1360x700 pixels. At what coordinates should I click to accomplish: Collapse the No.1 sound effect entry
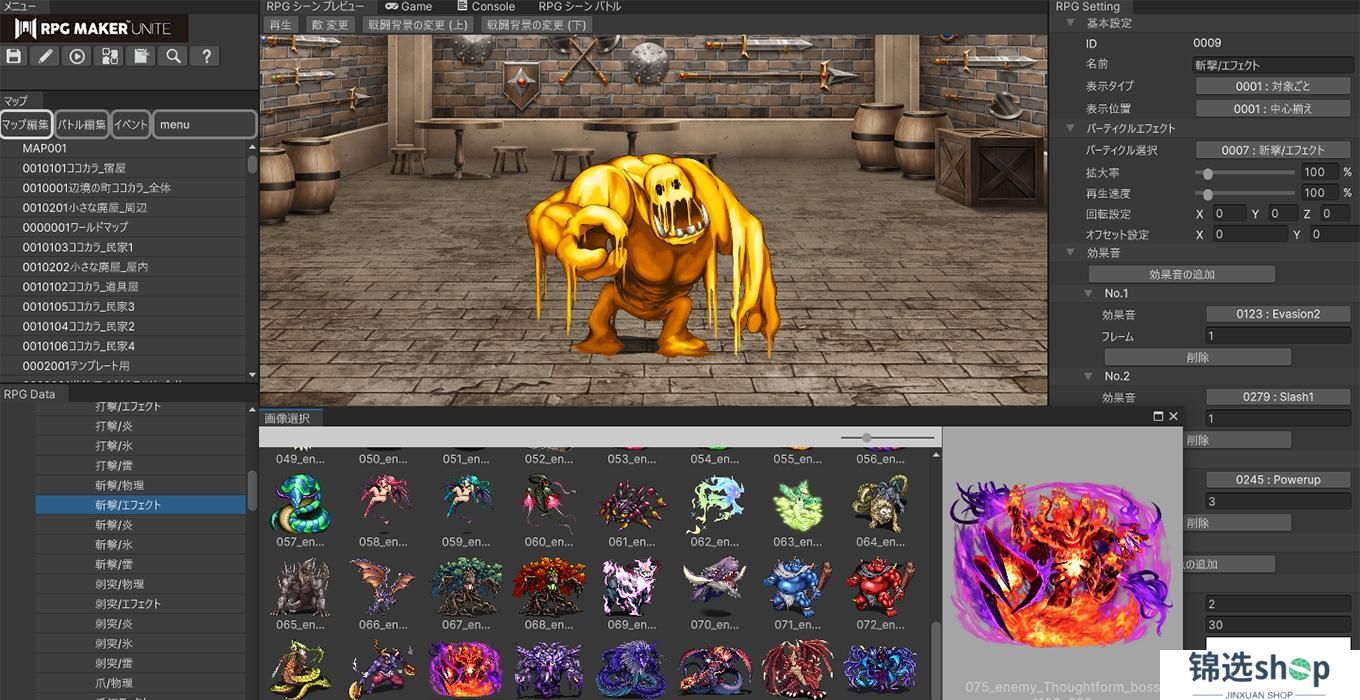tap(1090, 293)
